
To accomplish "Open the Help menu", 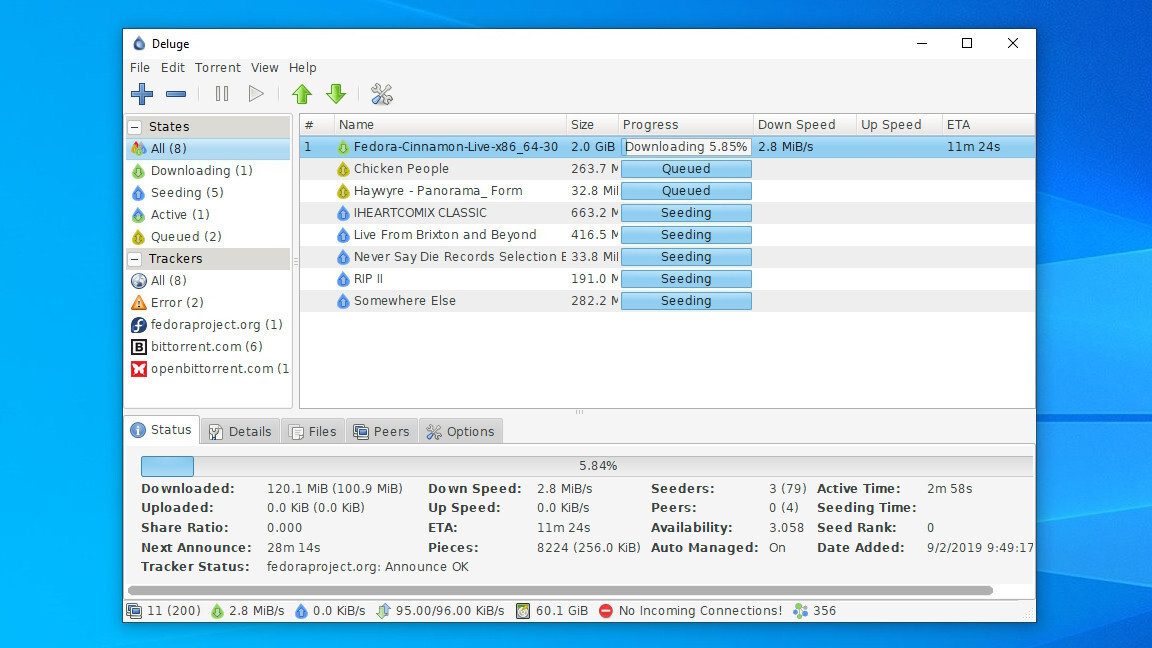I will coord(303,68).
